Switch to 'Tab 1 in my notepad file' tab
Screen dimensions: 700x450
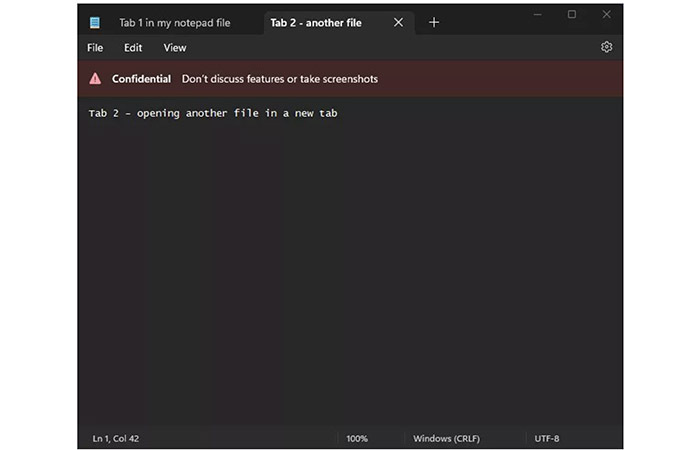(175, 23)
